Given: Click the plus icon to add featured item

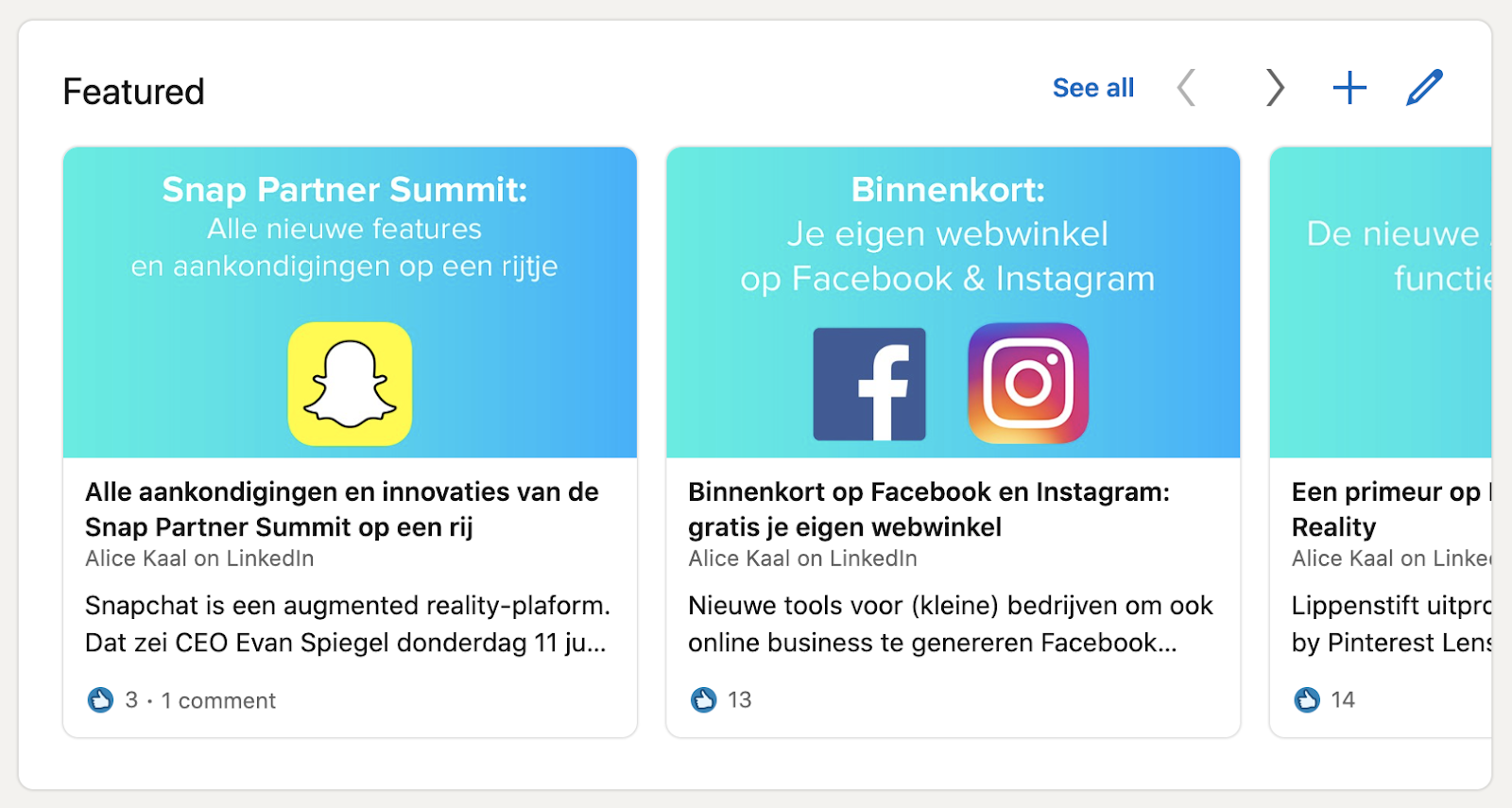Looking at the screenshot, I should coord(1349,88).
